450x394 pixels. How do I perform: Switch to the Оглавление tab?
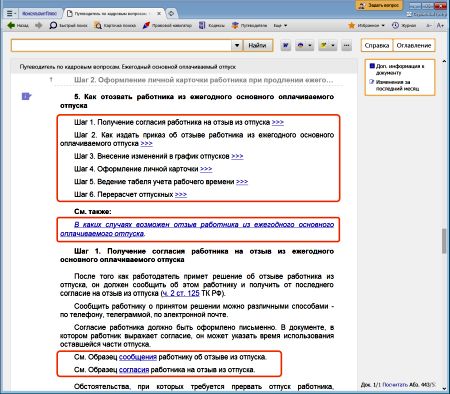(x=414, y=46)
